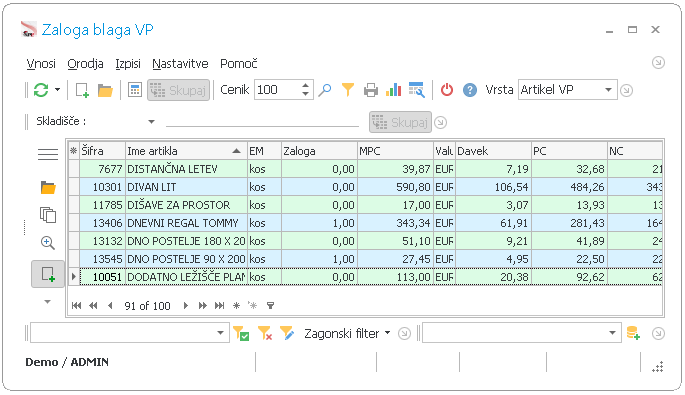Screen dimensions: 685x395
Task: Click the Skladišče name text field
Action: click(262, 120)
